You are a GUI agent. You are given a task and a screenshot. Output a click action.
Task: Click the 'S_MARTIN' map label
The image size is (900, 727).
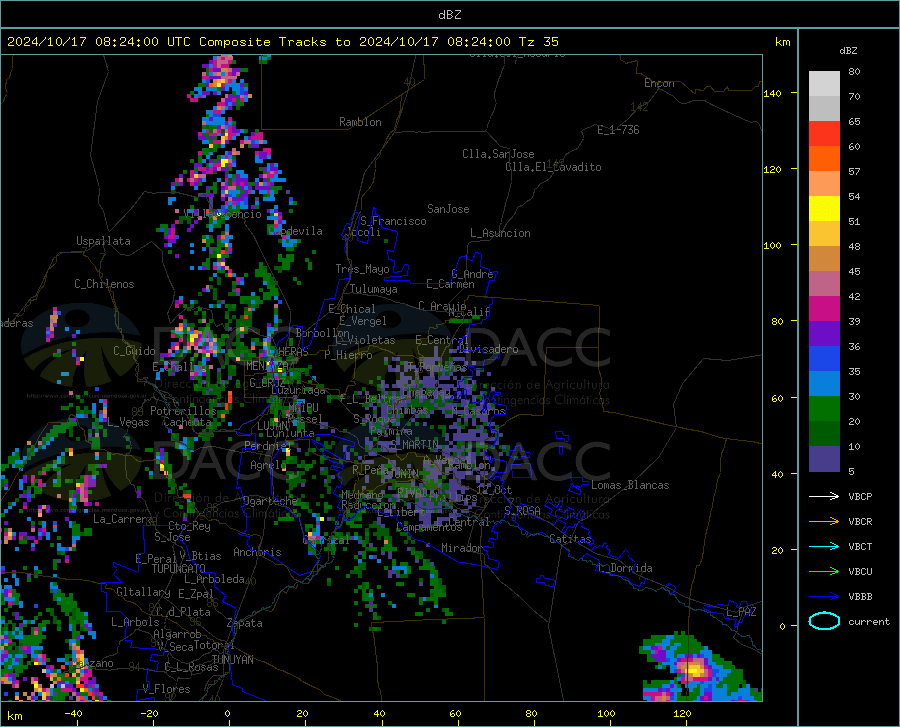click(414, 445)
